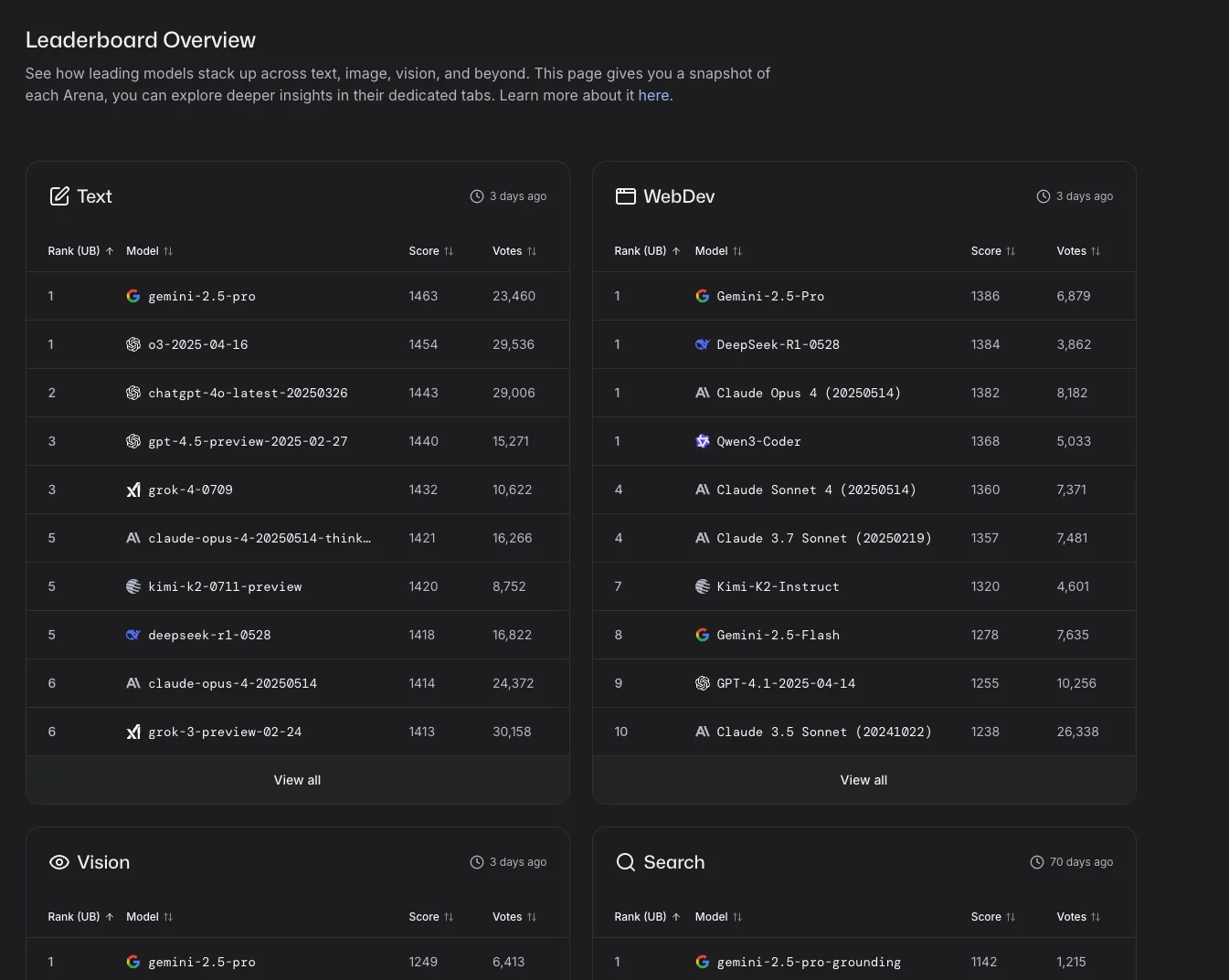1229x980 pixels.
Task: Sort WebDev table by Votes column
Action: point(1078,251)
